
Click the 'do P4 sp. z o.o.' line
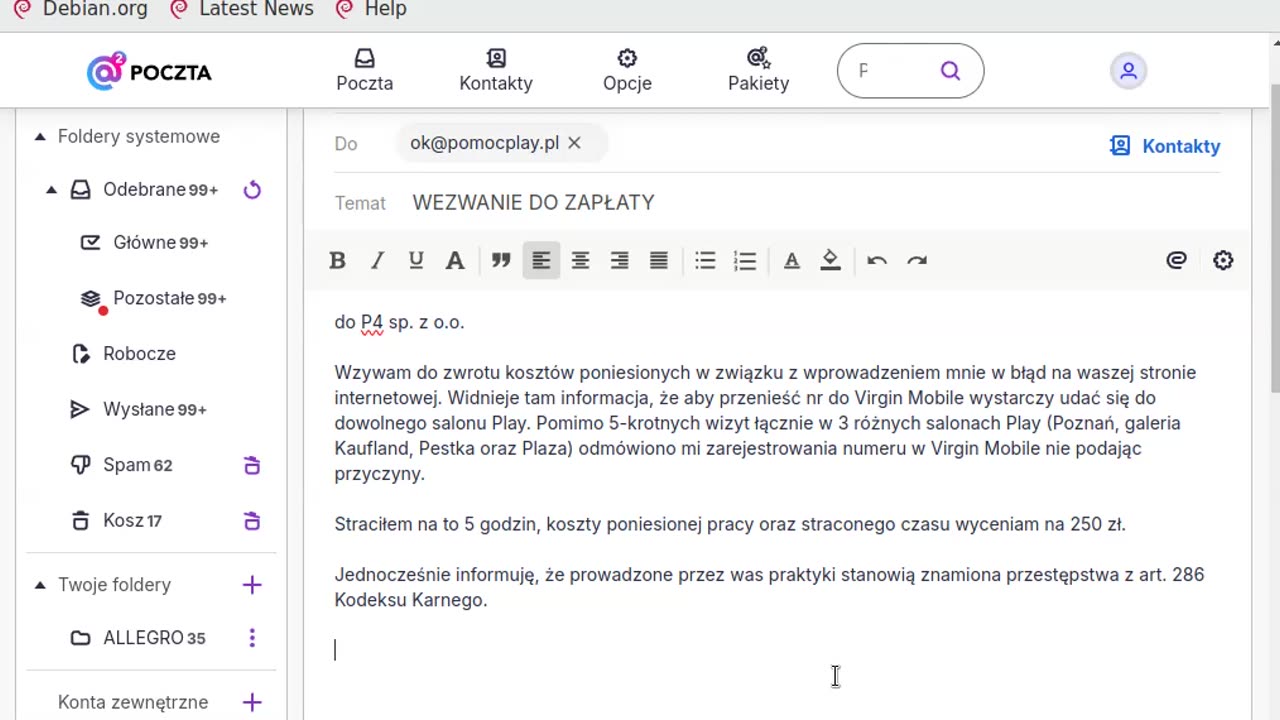click(x=399, y=322)
